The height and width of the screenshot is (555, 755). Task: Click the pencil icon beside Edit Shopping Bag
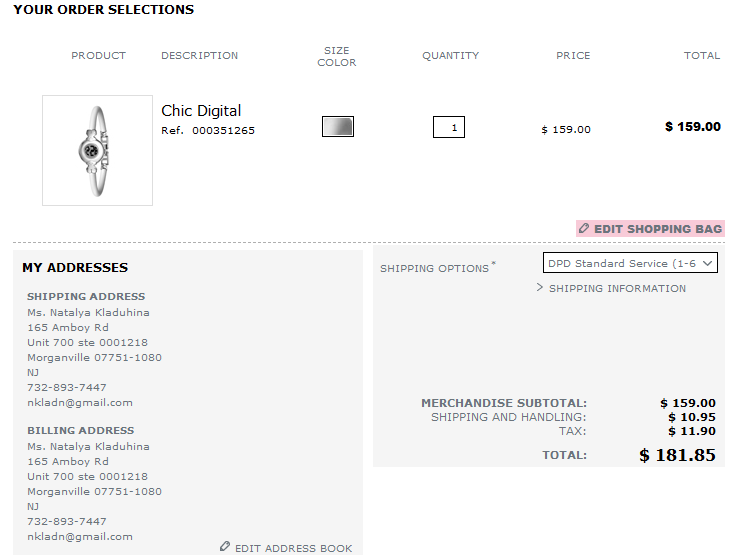[x=584, y=229]
